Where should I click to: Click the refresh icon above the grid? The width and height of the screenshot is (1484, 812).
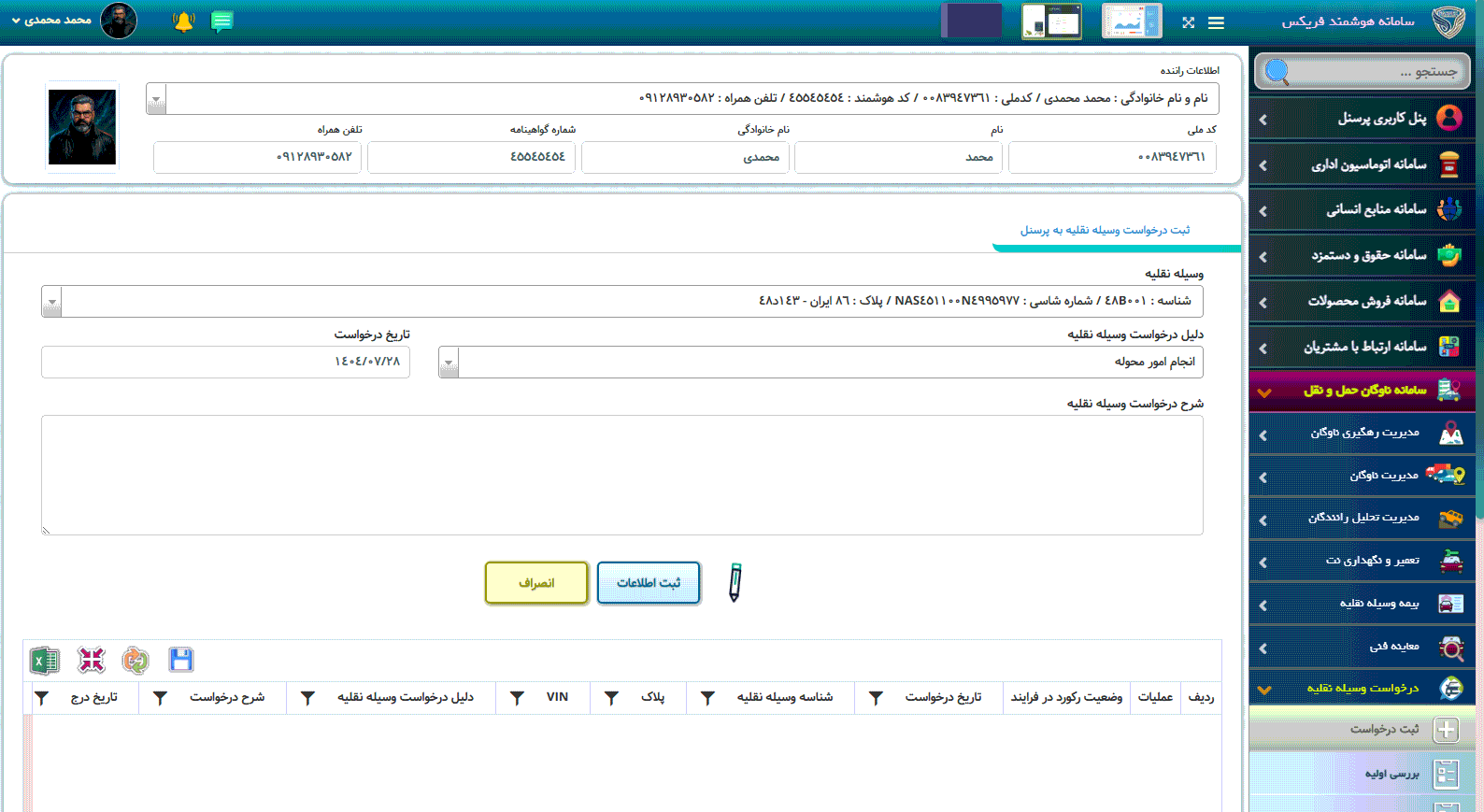(x=136, y=660)
